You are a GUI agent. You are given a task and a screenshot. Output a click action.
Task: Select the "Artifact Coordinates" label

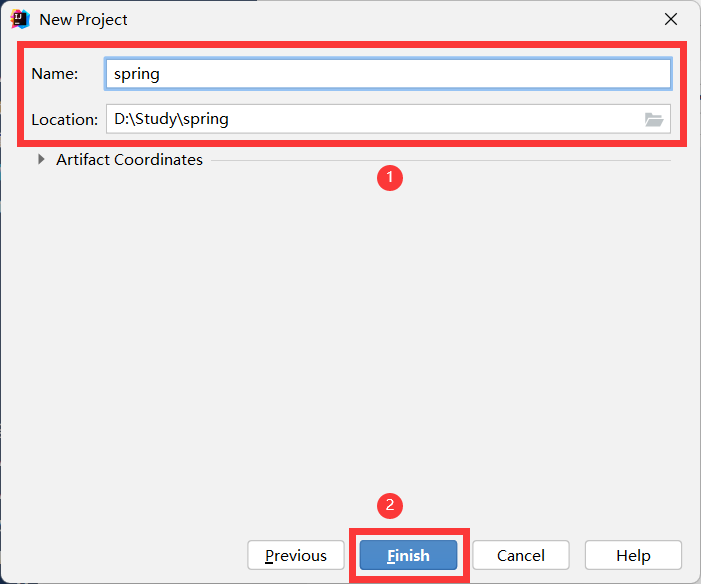click(129, 160)
